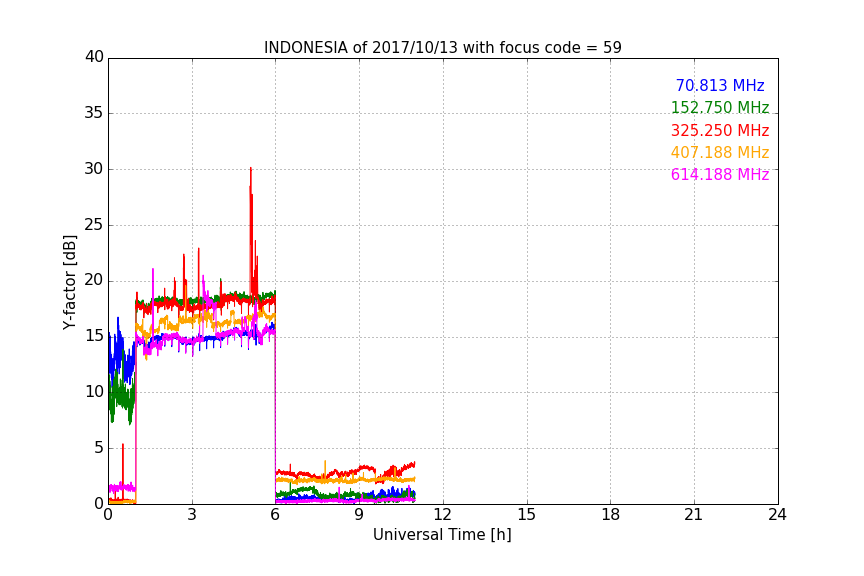This screenshot has height=576, width=864.
Task: Select the 325.250 MHz legend label
Action: 720,130
